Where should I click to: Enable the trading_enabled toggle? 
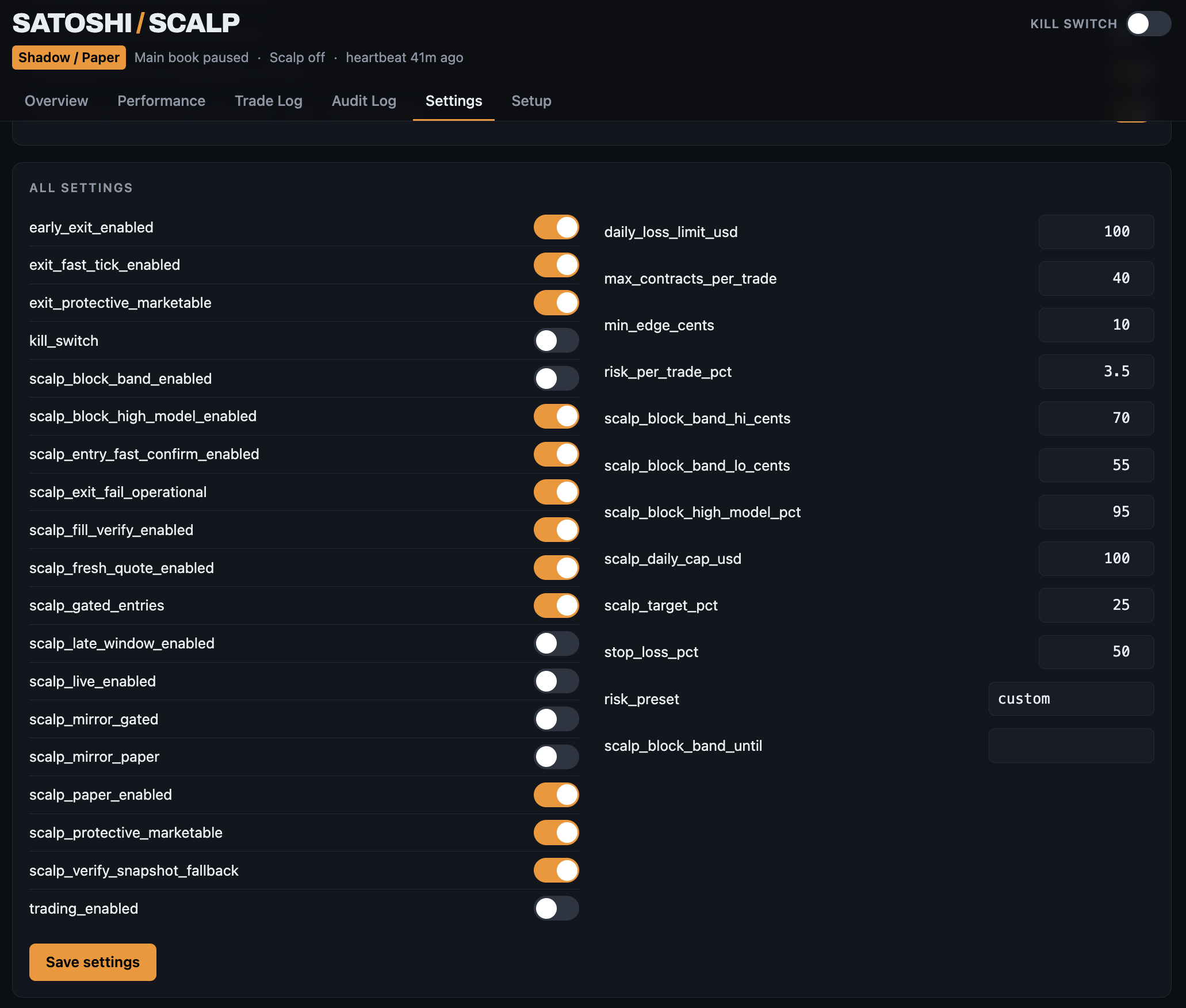click(x=556, y=908)
